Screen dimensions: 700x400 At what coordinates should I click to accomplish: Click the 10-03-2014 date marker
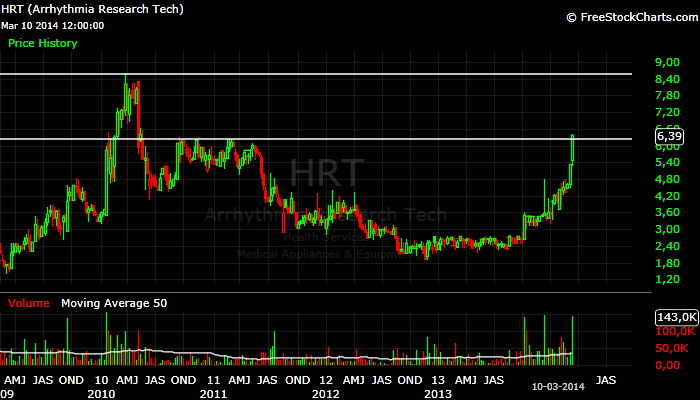tap(558, 387)
